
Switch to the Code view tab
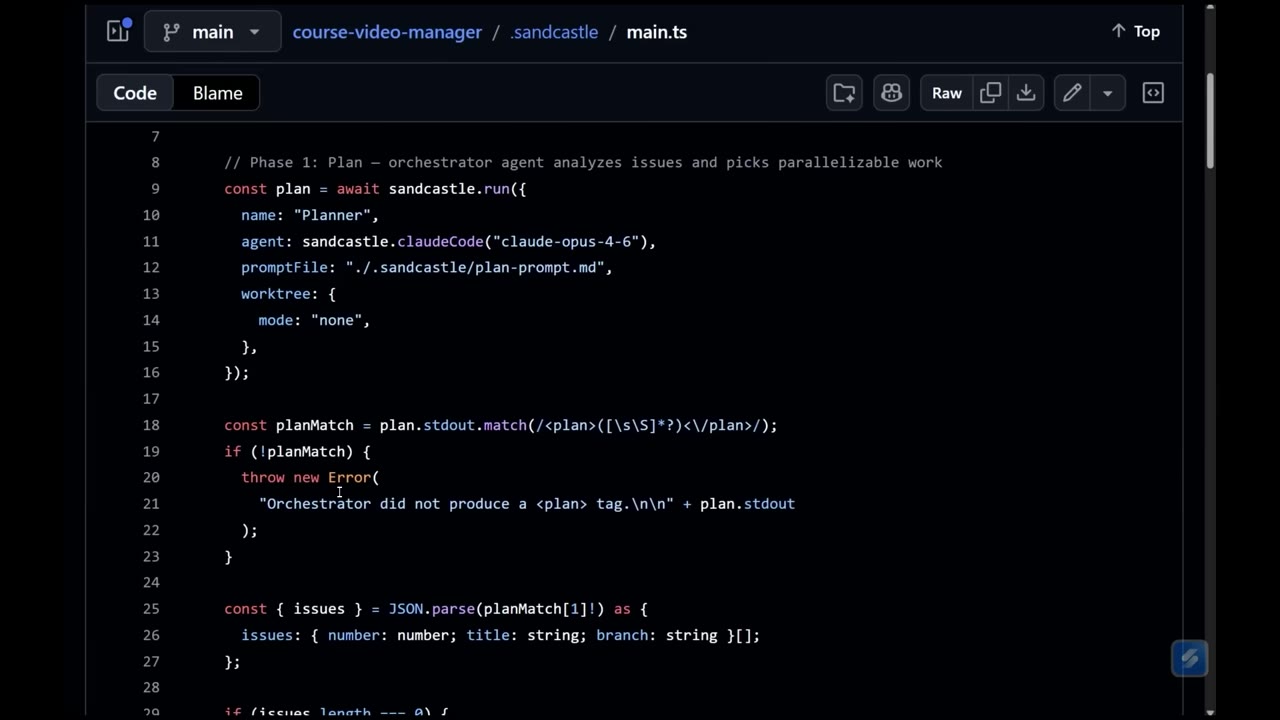(135, 93)
